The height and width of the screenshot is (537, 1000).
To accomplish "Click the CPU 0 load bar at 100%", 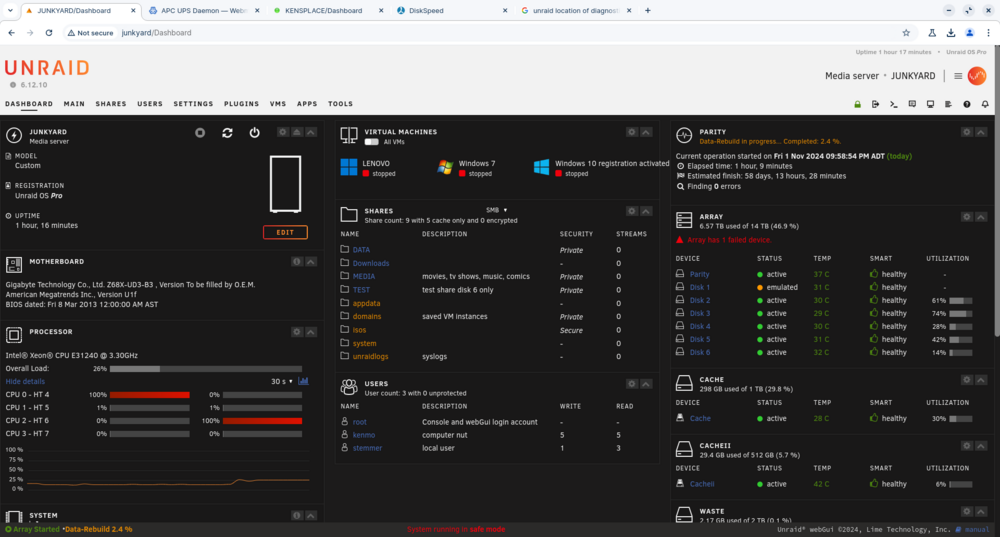I will pyautogui.click(x=149, y=395).
